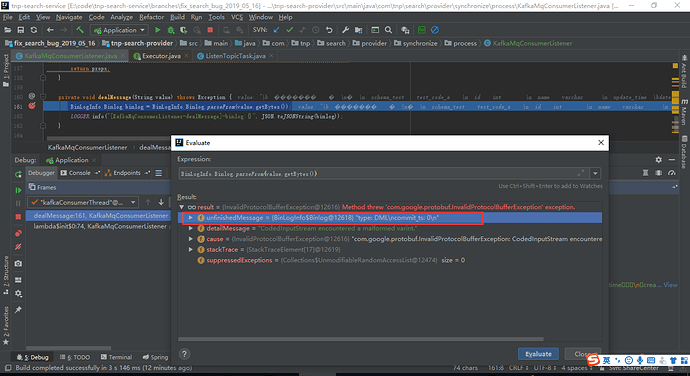Open the Terminal tool window
Screen dimensions: 690x376
pyautogui.click(x=116, y=357)
